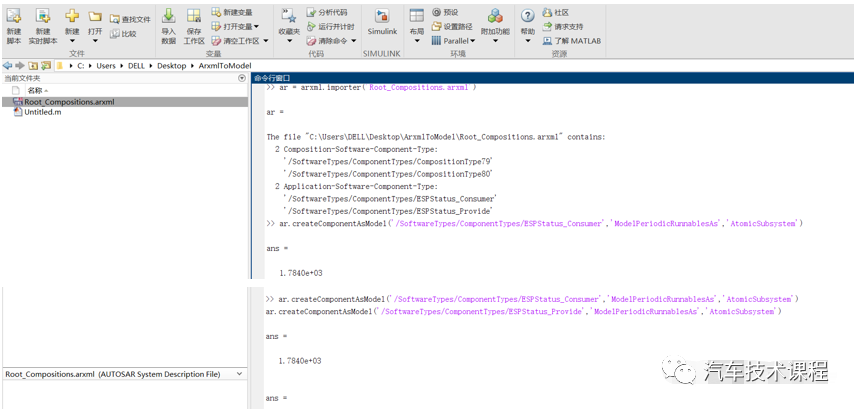Click the yellow plus 新建 icon
Image resolution: width=856 pixels, height=409 pixels.
[72, 16]
